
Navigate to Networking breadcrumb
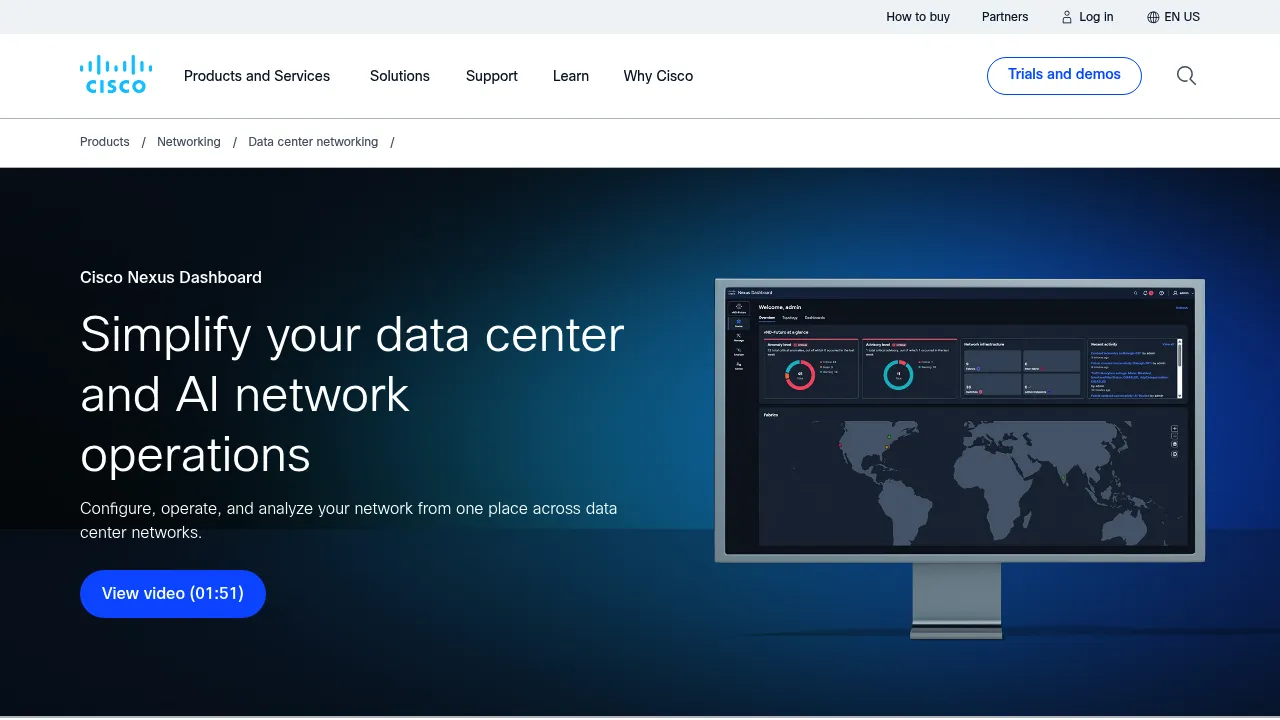pos(189,142)
